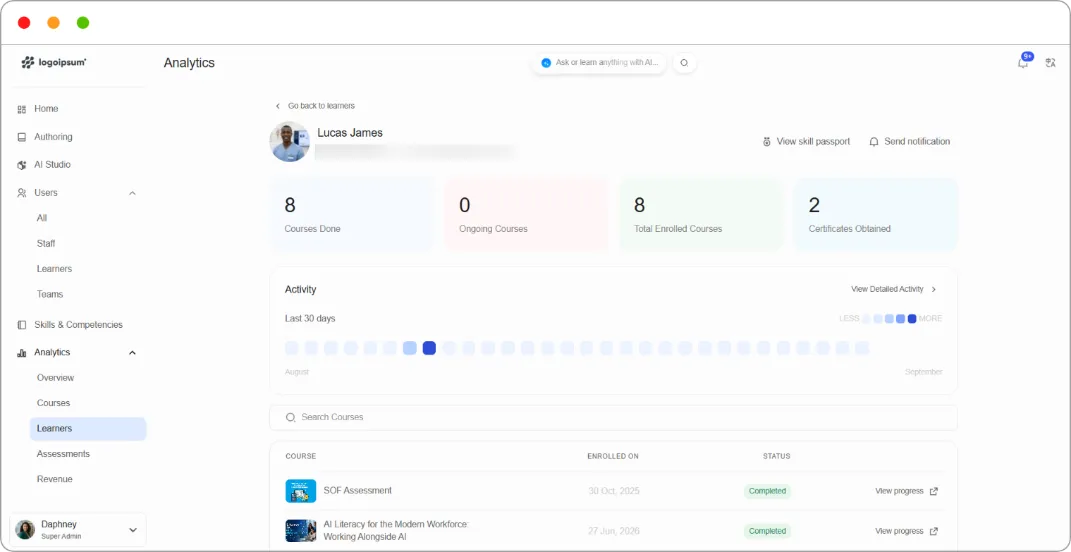Send notification to learner
The image size is (1071, 552).
tap(917, 141)
